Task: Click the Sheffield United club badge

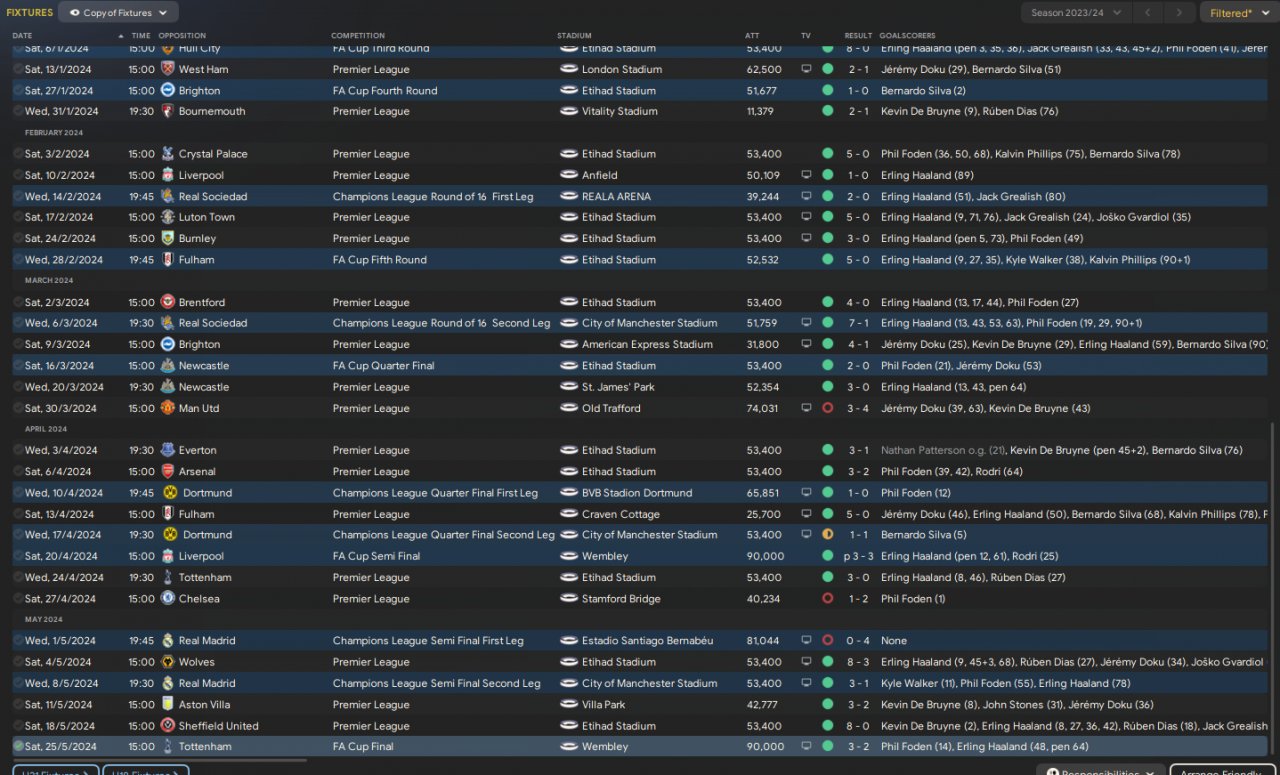Action: 167,726
